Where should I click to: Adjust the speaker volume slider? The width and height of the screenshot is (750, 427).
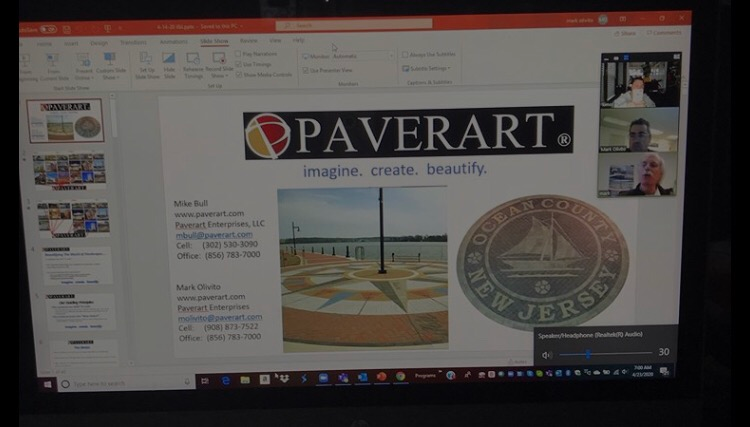(x=606, y=354)
